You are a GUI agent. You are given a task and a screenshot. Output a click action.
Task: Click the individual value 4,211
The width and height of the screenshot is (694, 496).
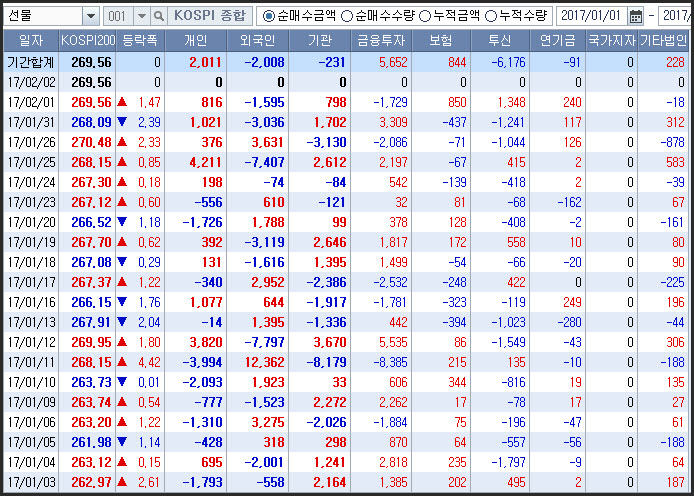coord(206,162)
